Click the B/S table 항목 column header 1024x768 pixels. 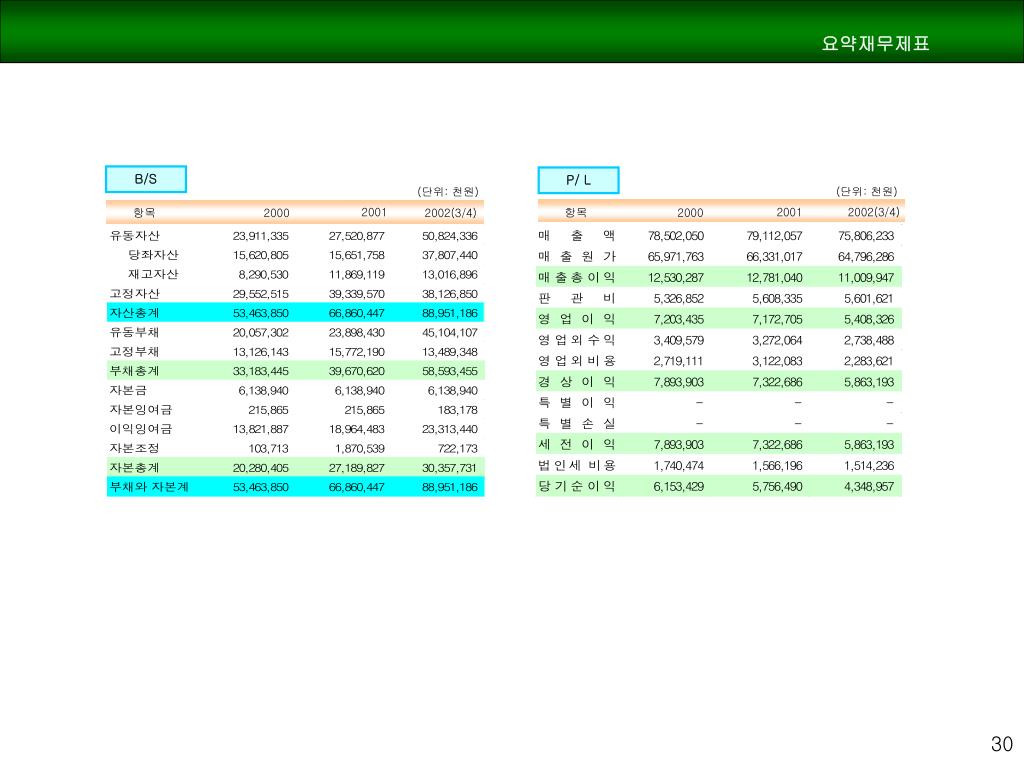pyautogui.click(x=144, y=212)
